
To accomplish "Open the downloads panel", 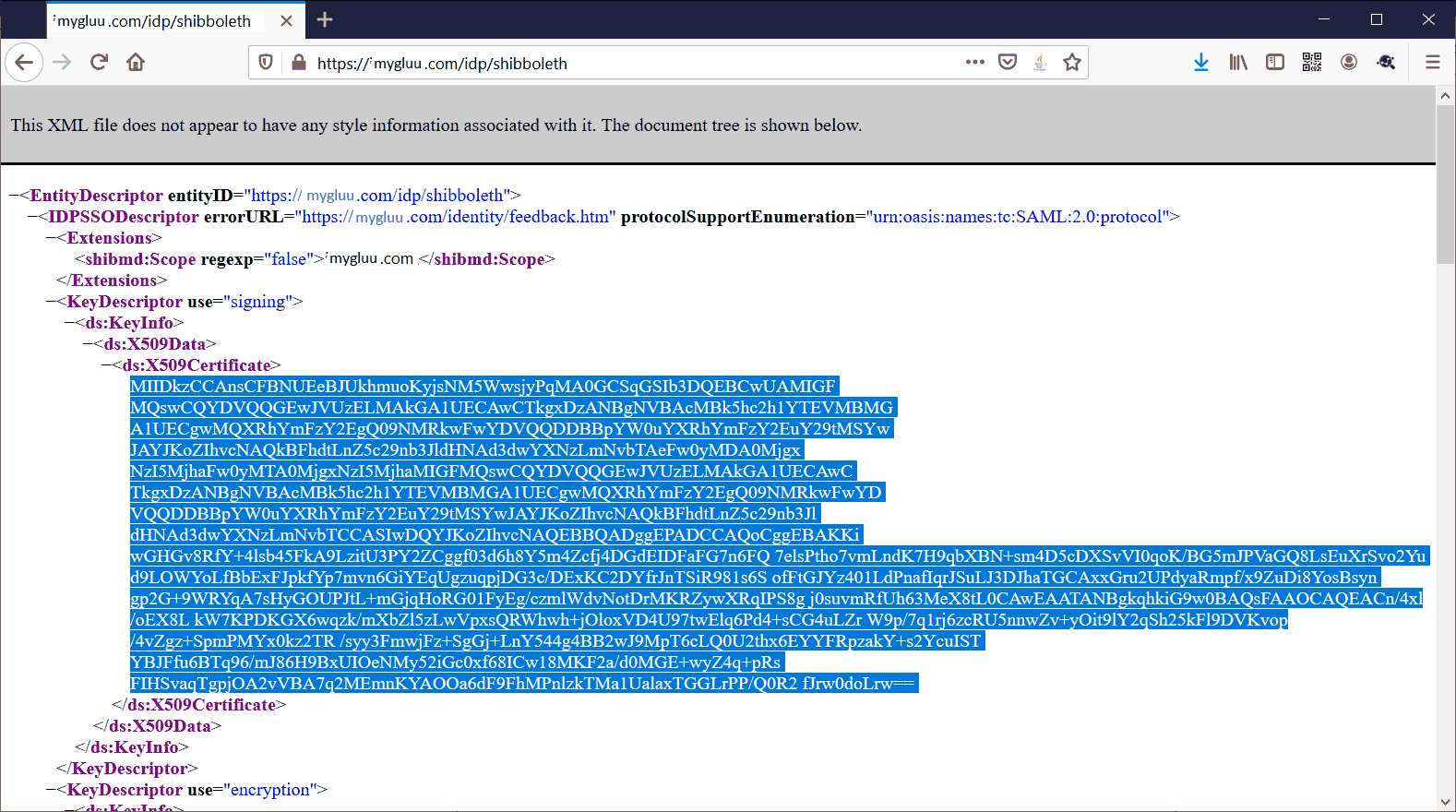I will coord(1200,63).
